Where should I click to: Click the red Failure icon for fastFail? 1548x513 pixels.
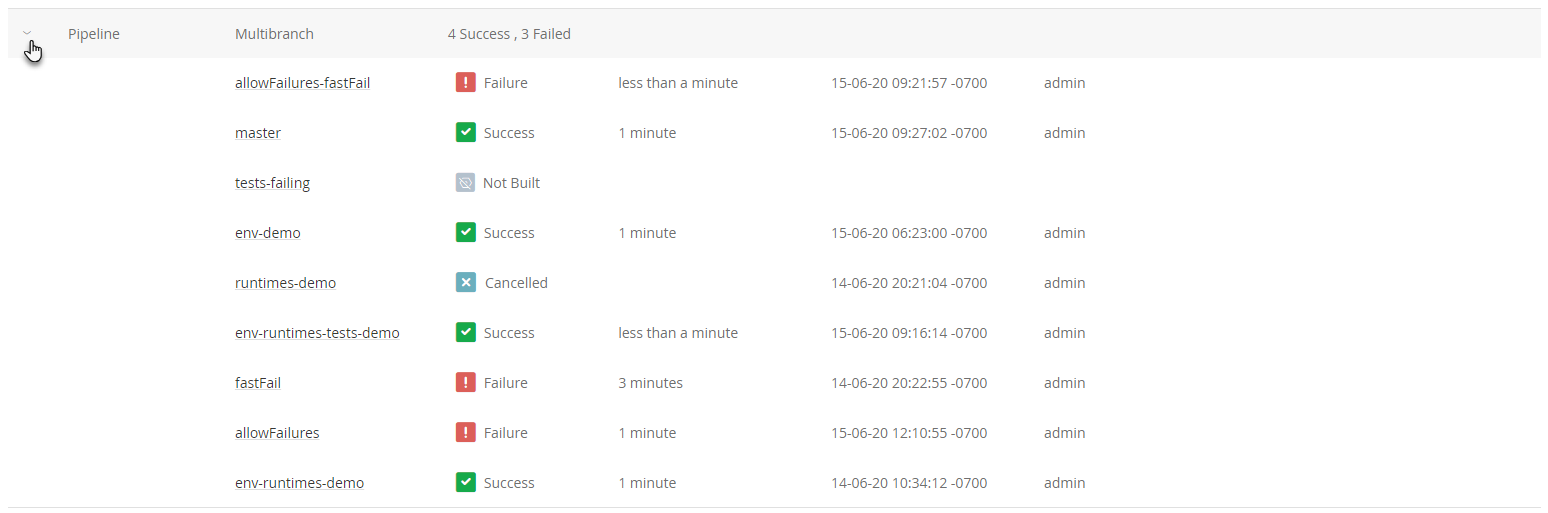click(x=465, y=383)
